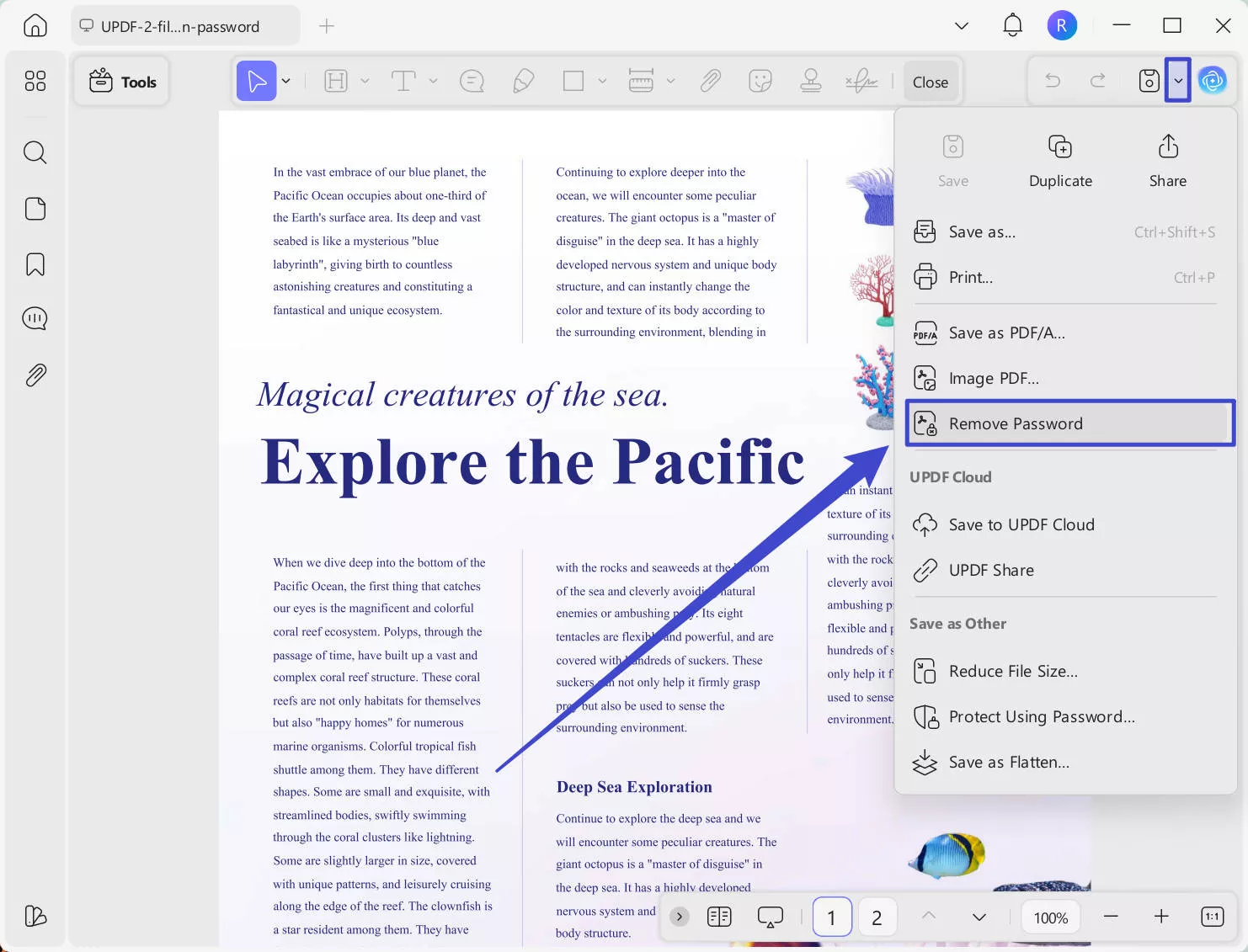The image size is (1248, 952).
Task: Toggle the two-page reading view
Action: tap(719, 917)
